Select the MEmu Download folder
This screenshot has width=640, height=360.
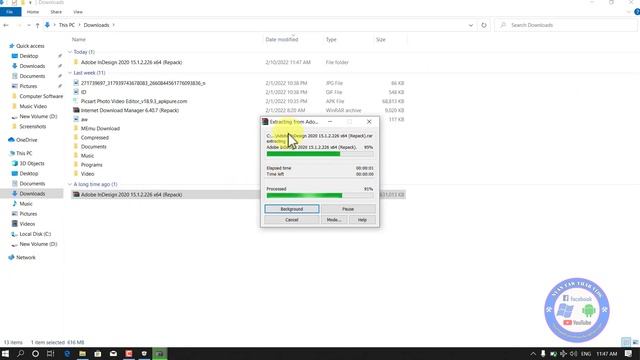pyautogui.click(x=100, y=129)
